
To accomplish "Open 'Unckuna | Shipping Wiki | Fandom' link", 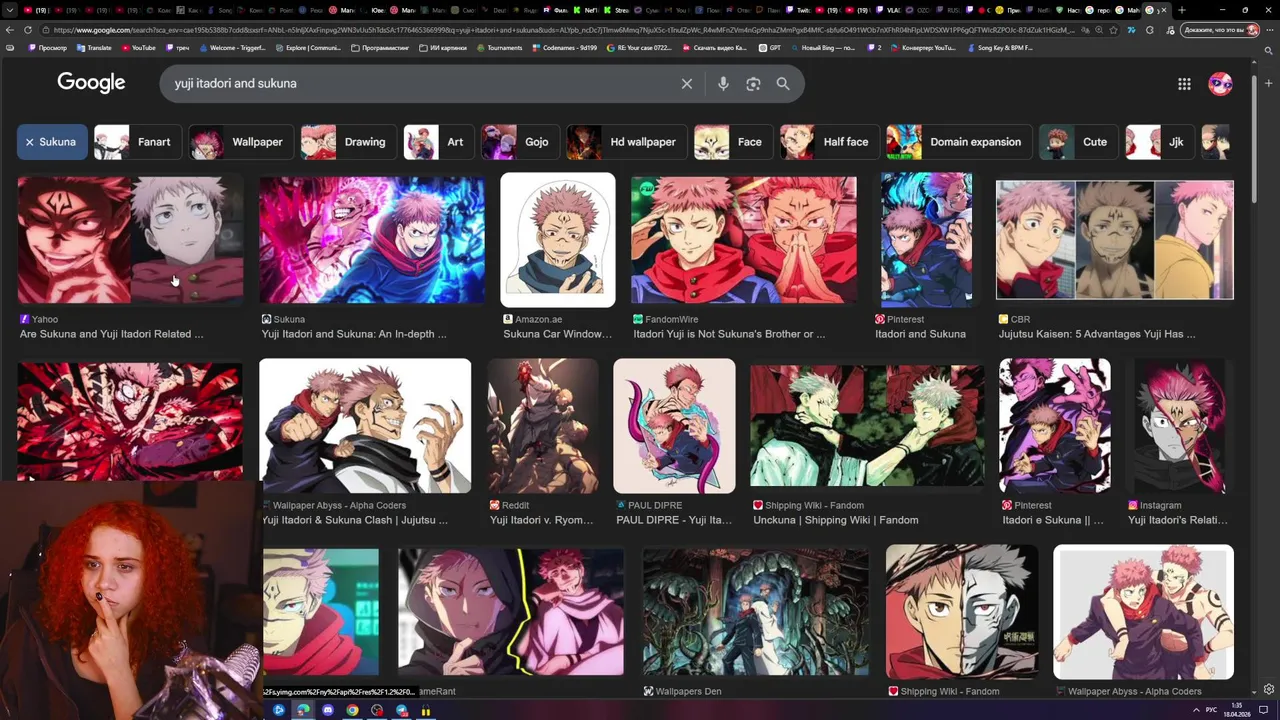I will [835, 520].
